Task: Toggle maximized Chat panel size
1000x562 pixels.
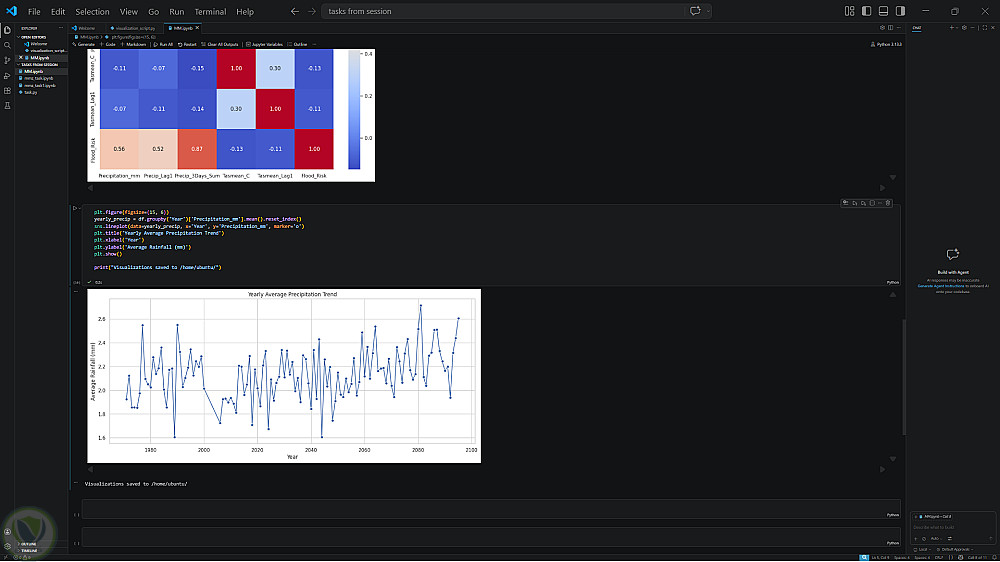Action: tap(984, 28)
